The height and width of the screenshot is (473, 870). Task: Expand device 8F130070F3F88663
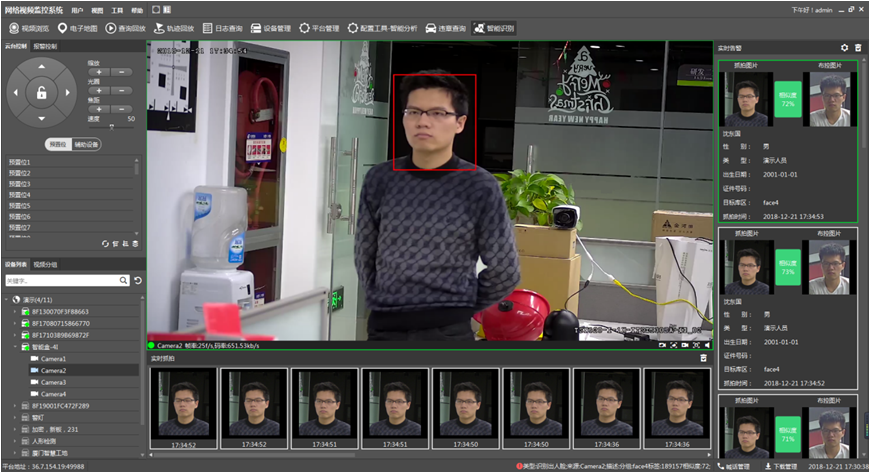[x=15, y=311]
